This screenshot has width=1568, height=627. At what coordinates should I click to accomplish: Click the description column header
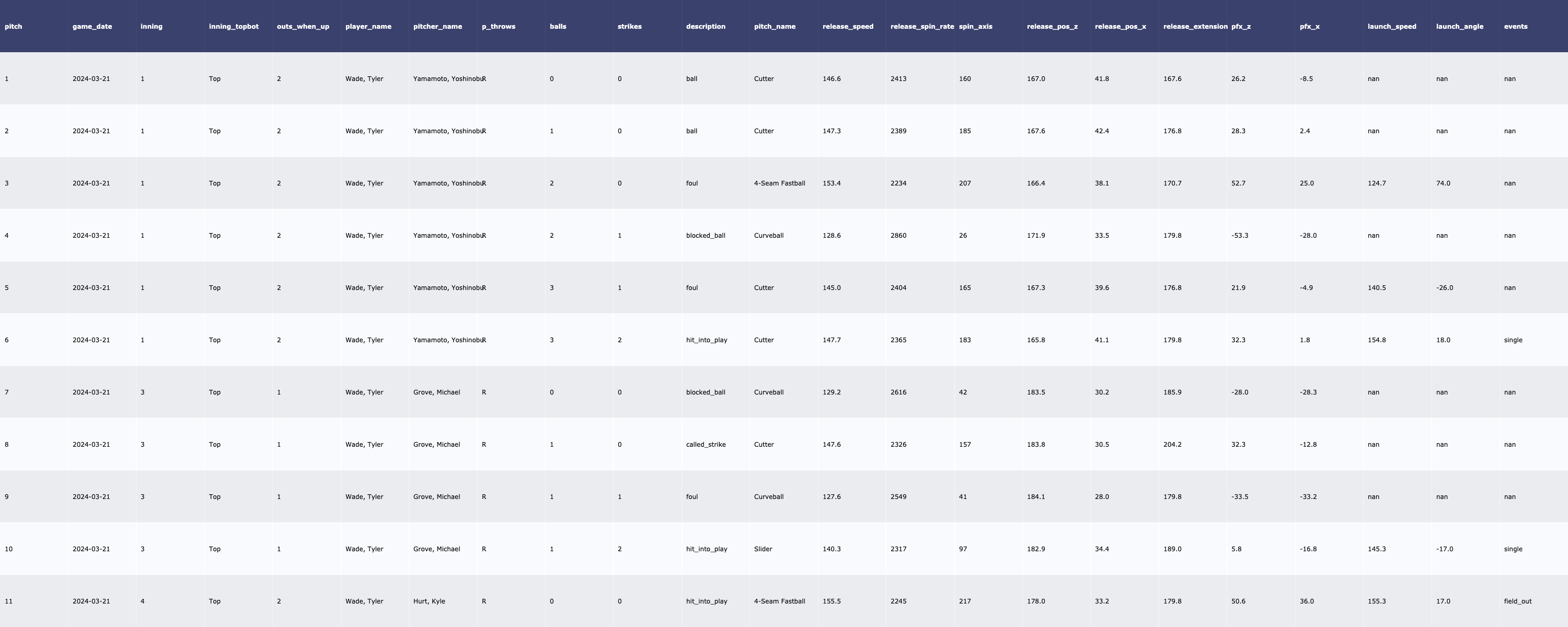(705, 27)
